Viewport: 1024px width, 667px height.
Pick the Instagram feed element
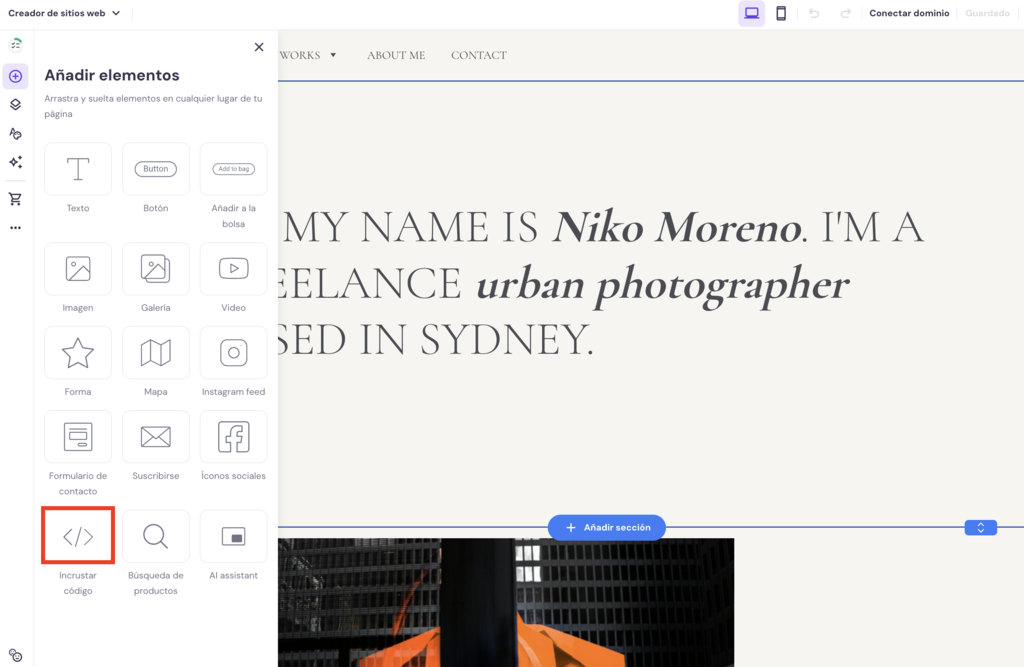[233, 353]
